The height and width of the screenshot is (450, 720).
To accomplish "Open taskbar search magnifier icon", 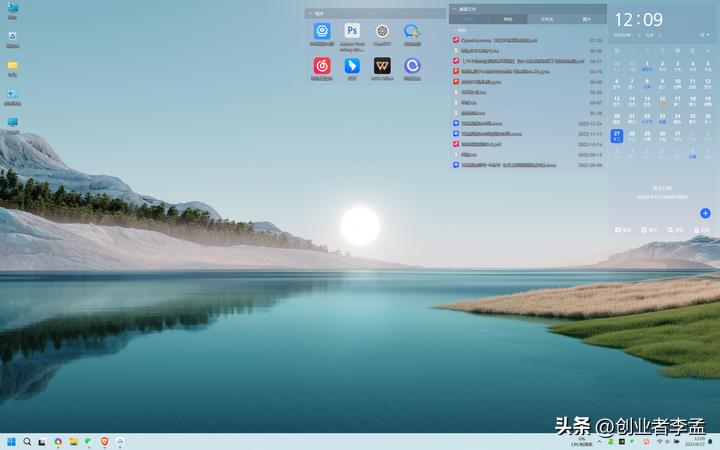I will tap(27, 441).
